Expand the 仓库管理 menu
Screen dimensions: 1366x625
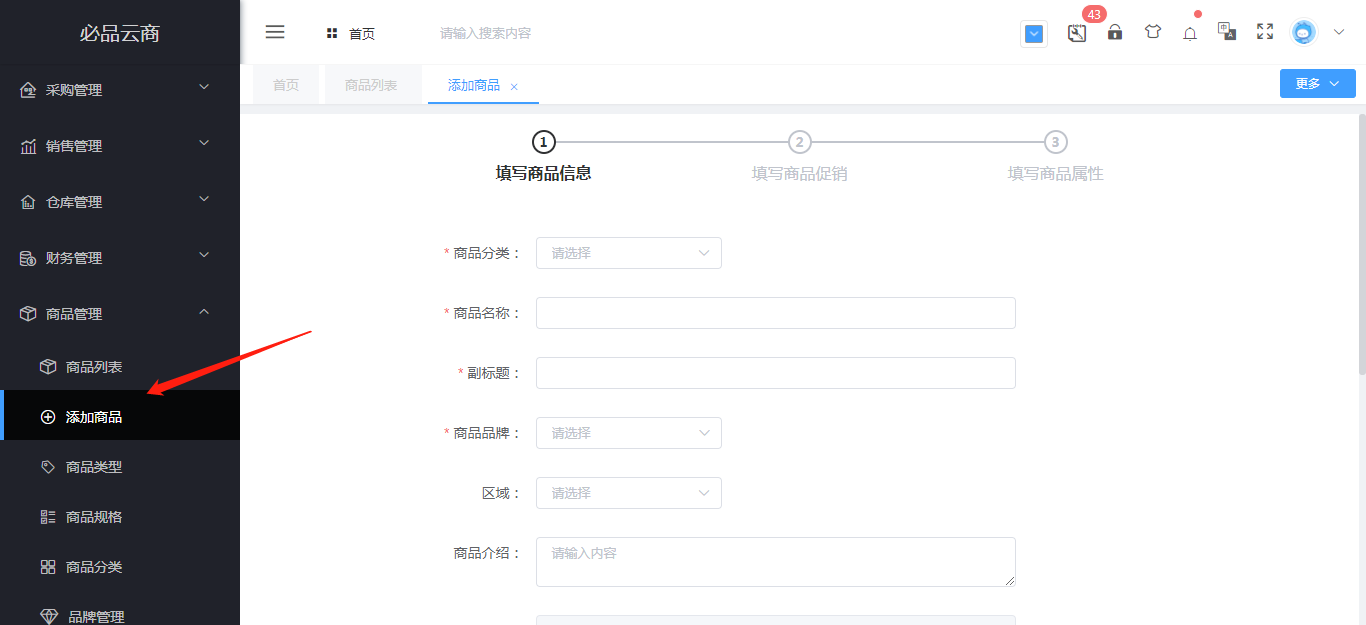click(x=120, y=201)
